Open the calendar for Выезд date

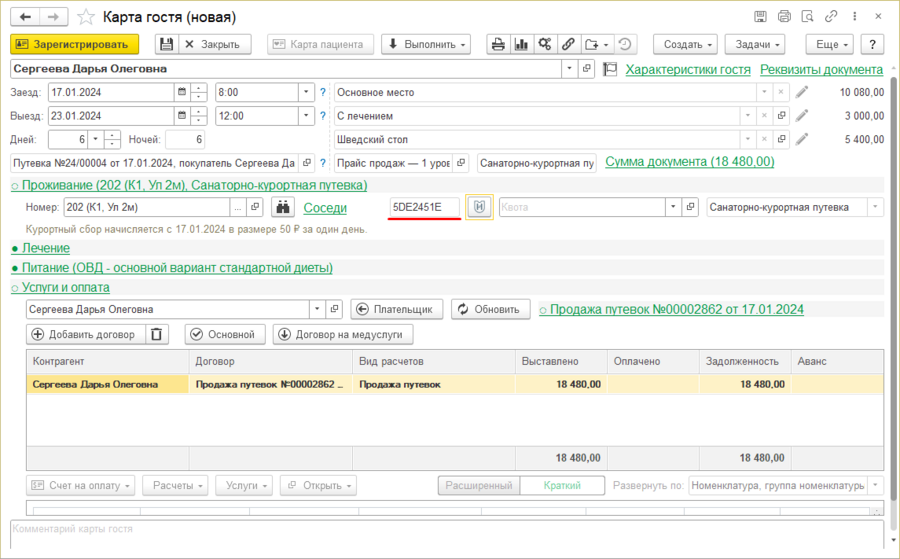(182, 115)
